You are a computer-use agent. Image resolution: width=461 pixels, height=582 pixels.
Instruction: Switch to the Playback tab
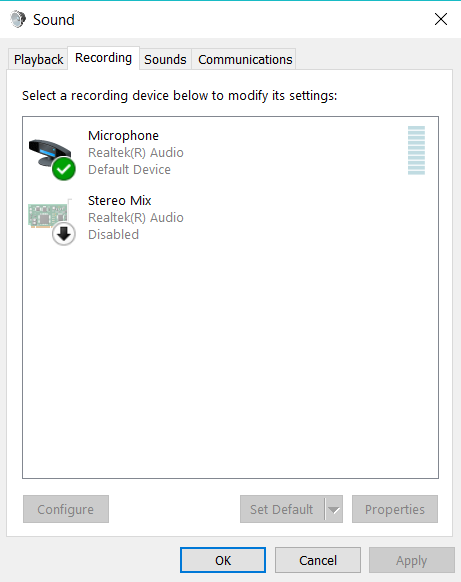[38, 59]
